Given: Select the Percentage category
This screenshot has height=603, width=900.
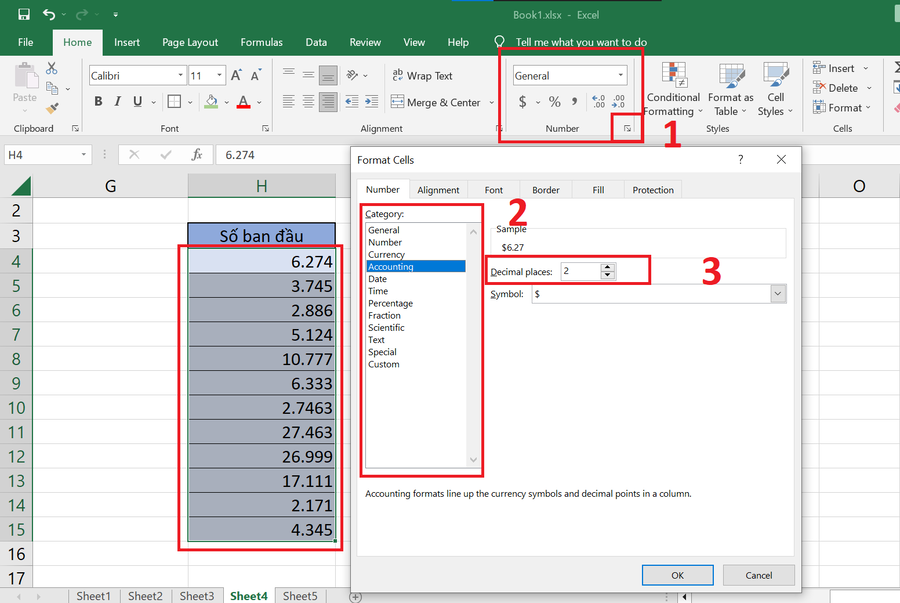Looking at the screenshot, I should click(x=390, y=303).
